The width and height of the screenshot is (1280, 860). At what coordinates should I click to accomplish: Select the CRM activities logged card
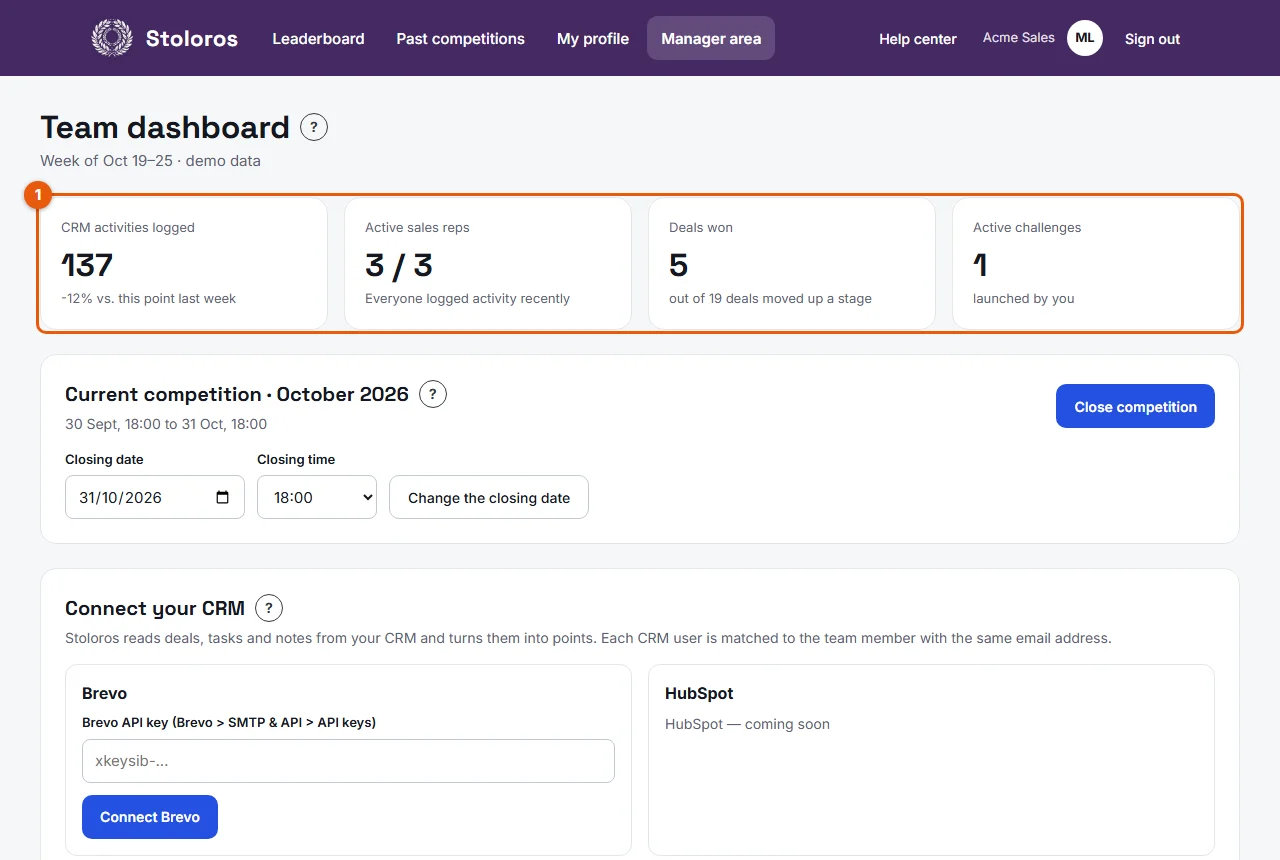click(184, 263)
